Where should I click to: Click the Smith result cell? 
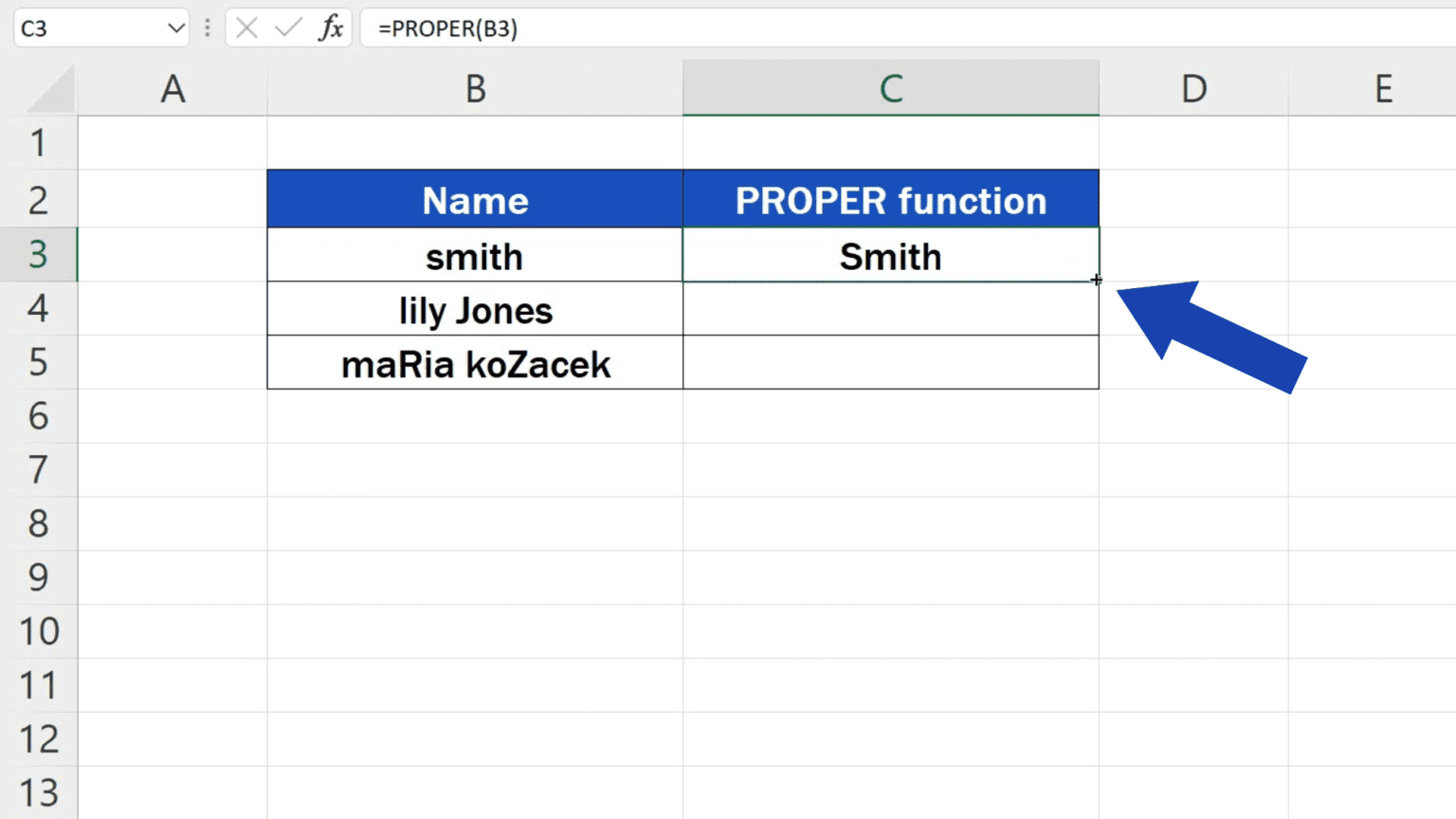click(x=890, y=255)
